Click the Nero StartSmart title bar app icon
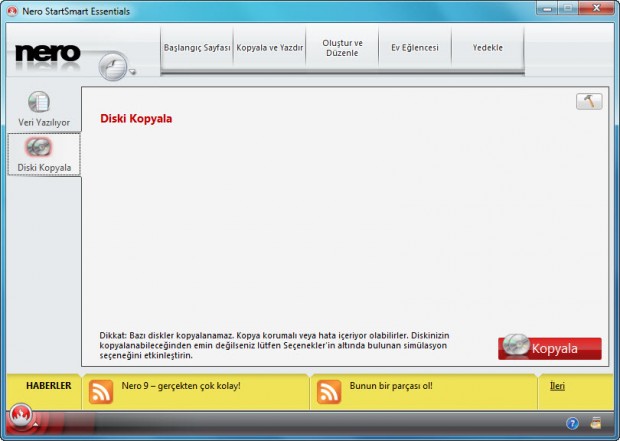The width and height of the screenshot is (620, 441). 12,11
